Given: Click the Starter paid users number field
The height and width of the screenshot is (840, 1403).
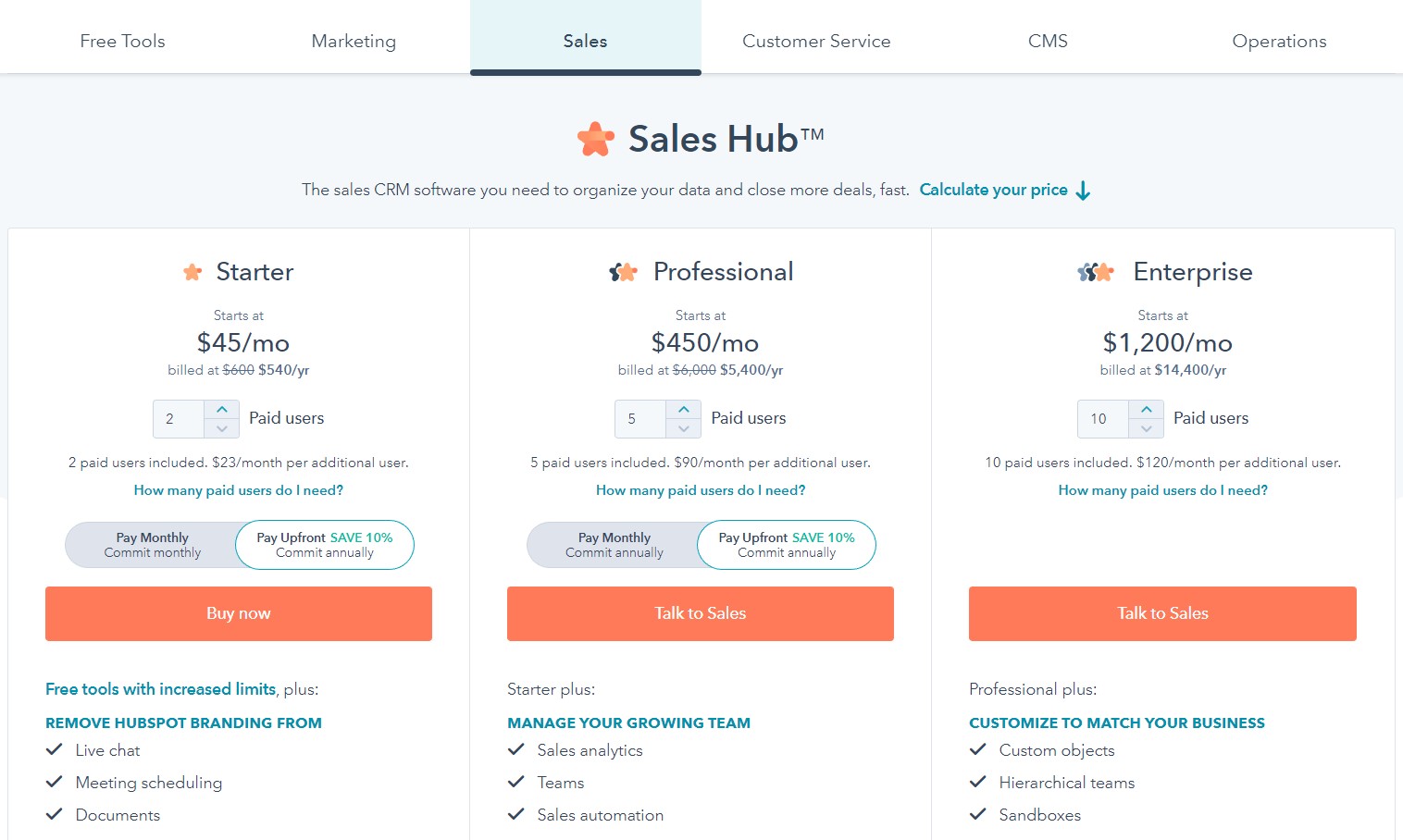Looking at the screenshot, I should pyautogui.click(x=179, y=419).
